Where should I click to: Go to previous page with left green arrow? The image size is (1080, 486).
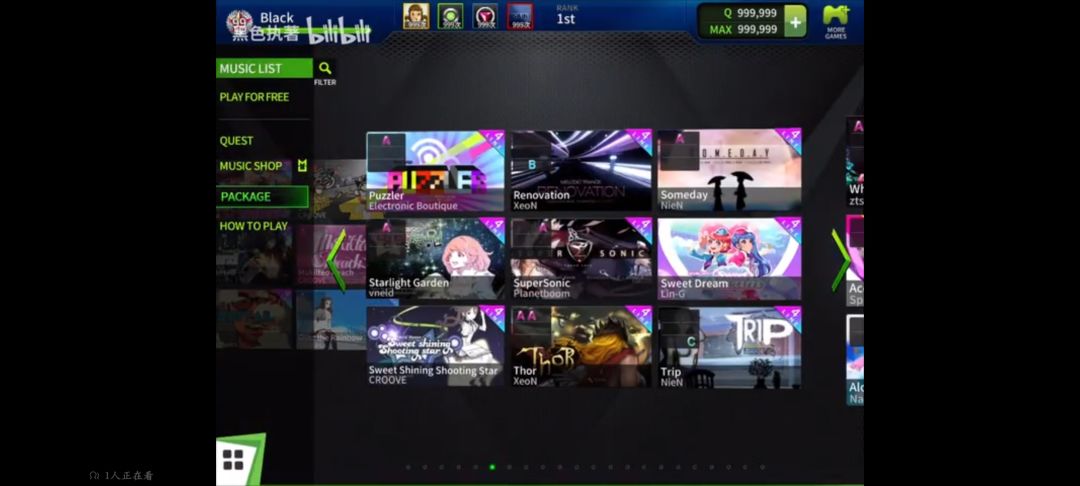pos(336,260)
